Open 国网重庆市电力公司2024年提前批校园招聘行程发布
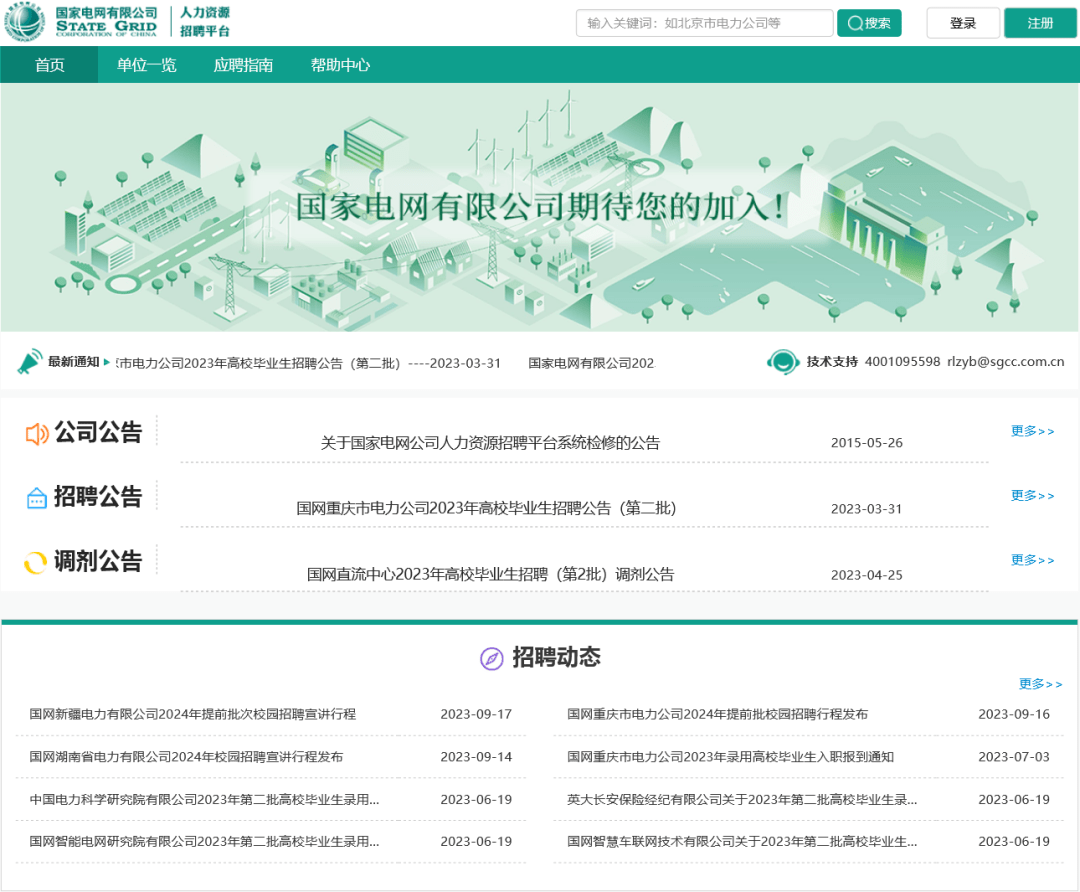 pos(718,714)
